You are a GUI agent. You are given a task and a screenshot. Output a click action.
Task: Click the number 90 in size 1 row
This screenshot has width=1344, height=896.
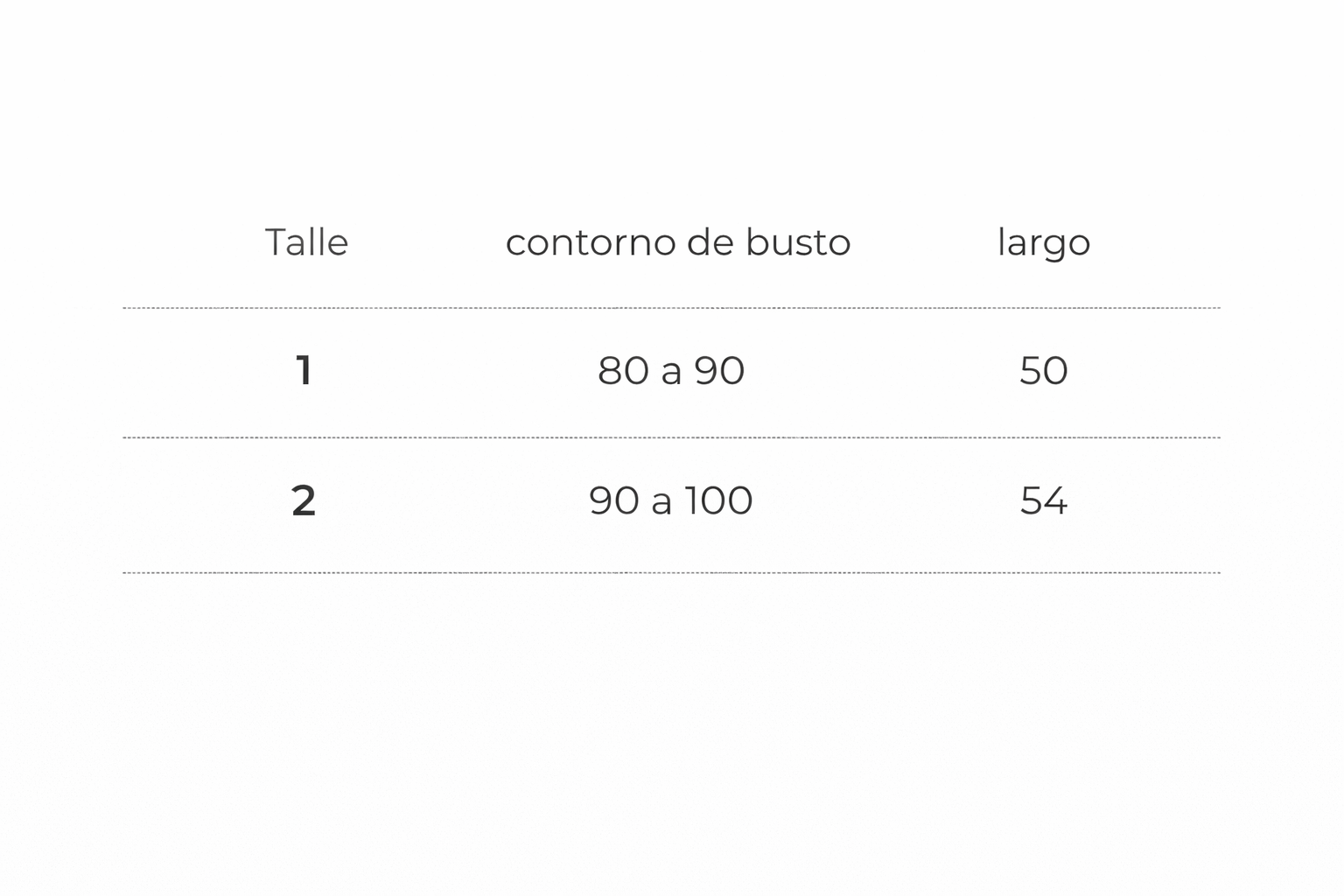point(719,370)
